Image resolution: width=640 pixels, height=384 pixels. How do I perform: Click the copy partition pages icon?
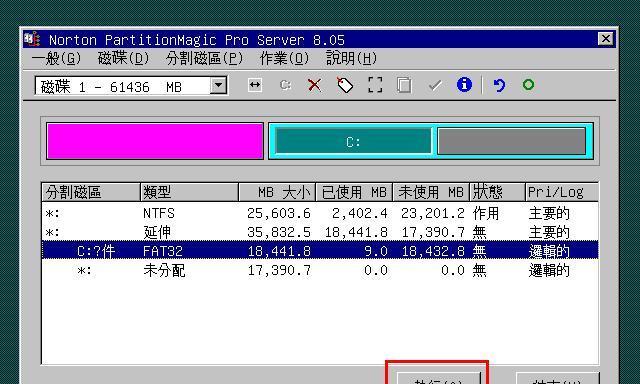(404, 85)
